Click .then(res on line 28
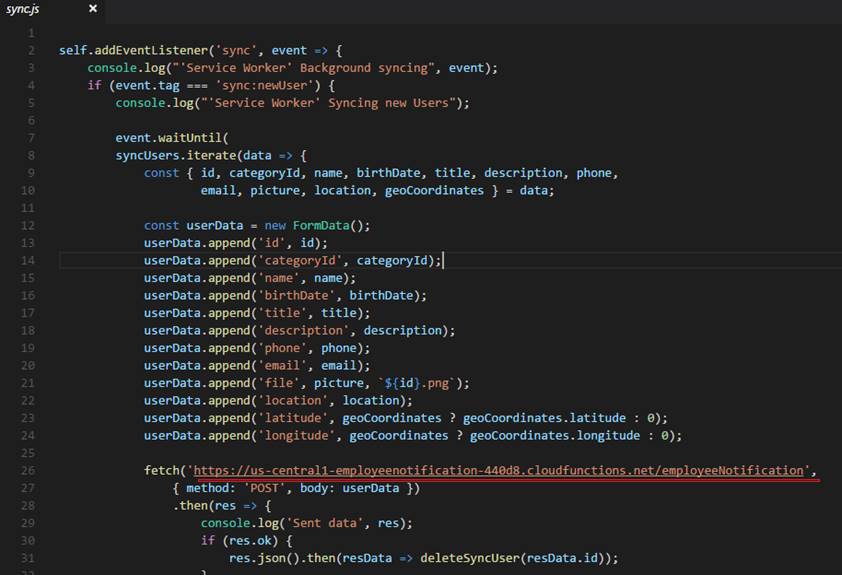The image size is (842, 575). click(204, 506)
